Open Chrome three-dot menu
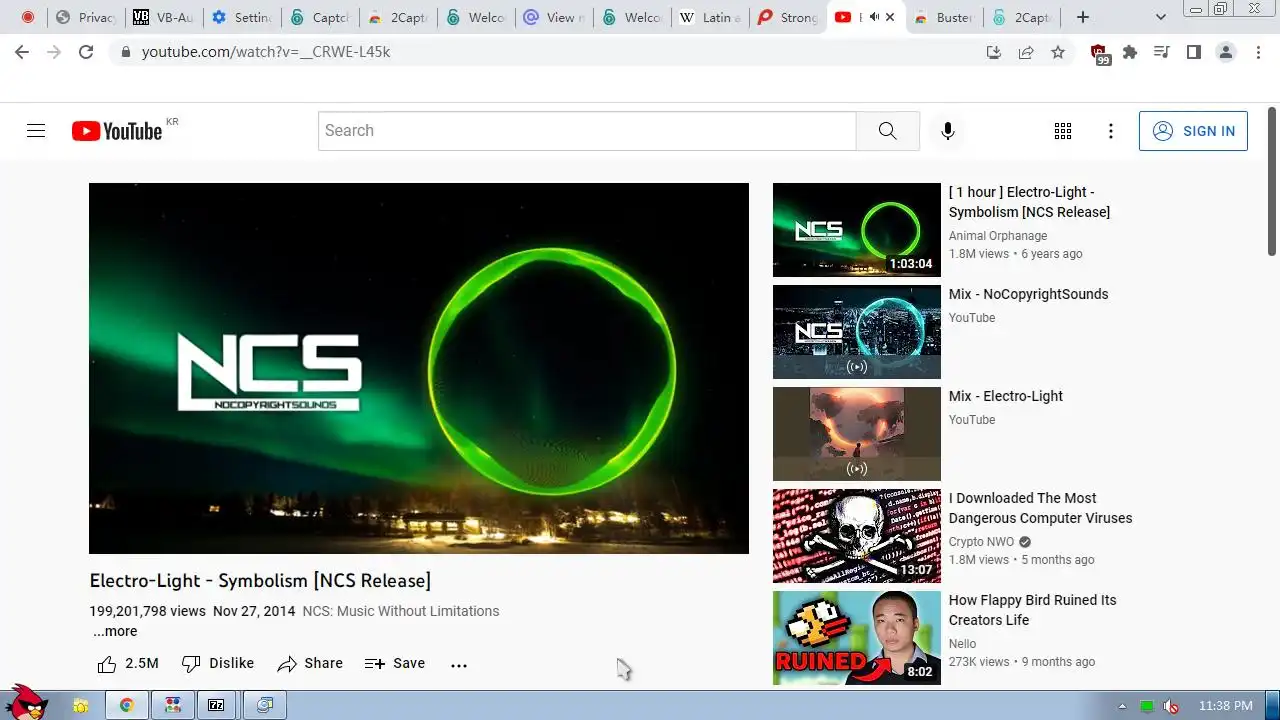The height and width of the screenshot is (720, 1280). [x=1258, y=52]
